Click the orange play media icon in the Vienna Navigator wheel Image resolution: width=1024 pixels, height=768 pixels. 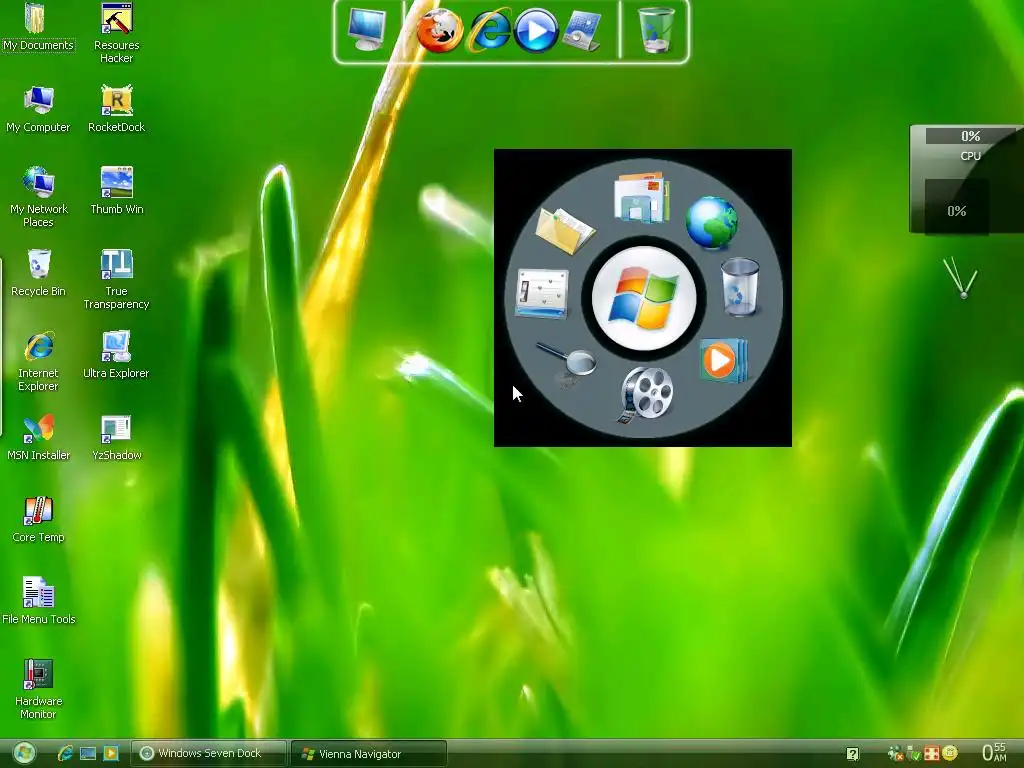(722, 360)
